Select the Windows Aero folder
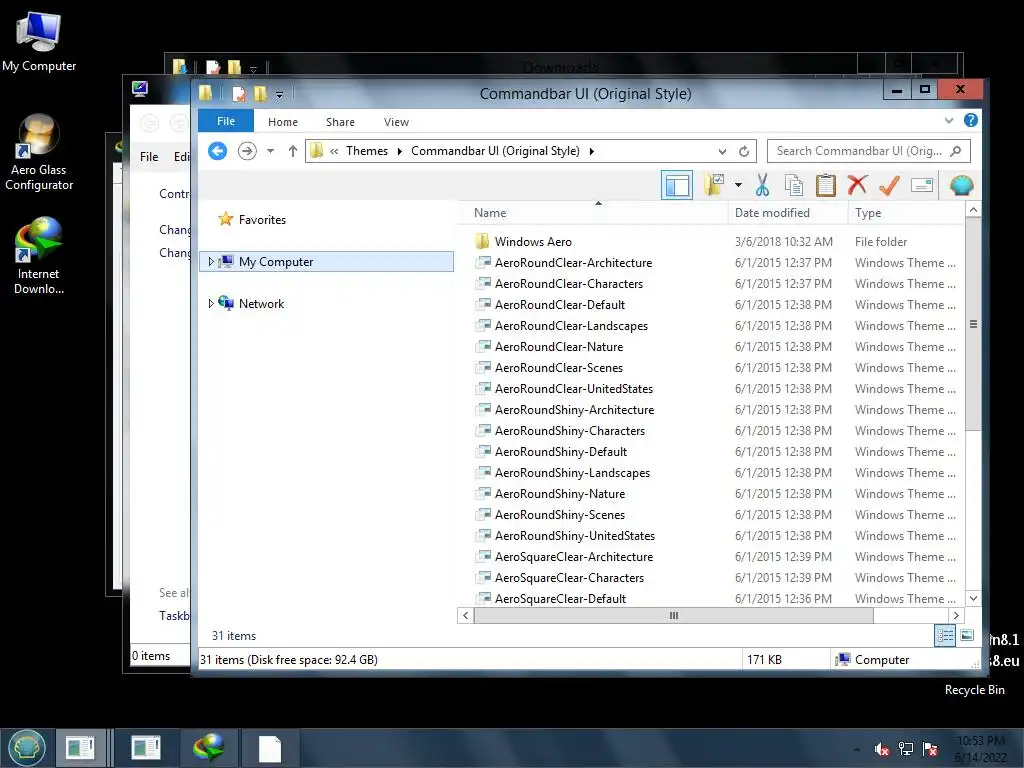Screen dimensions: 1024x768 [533, 242]
